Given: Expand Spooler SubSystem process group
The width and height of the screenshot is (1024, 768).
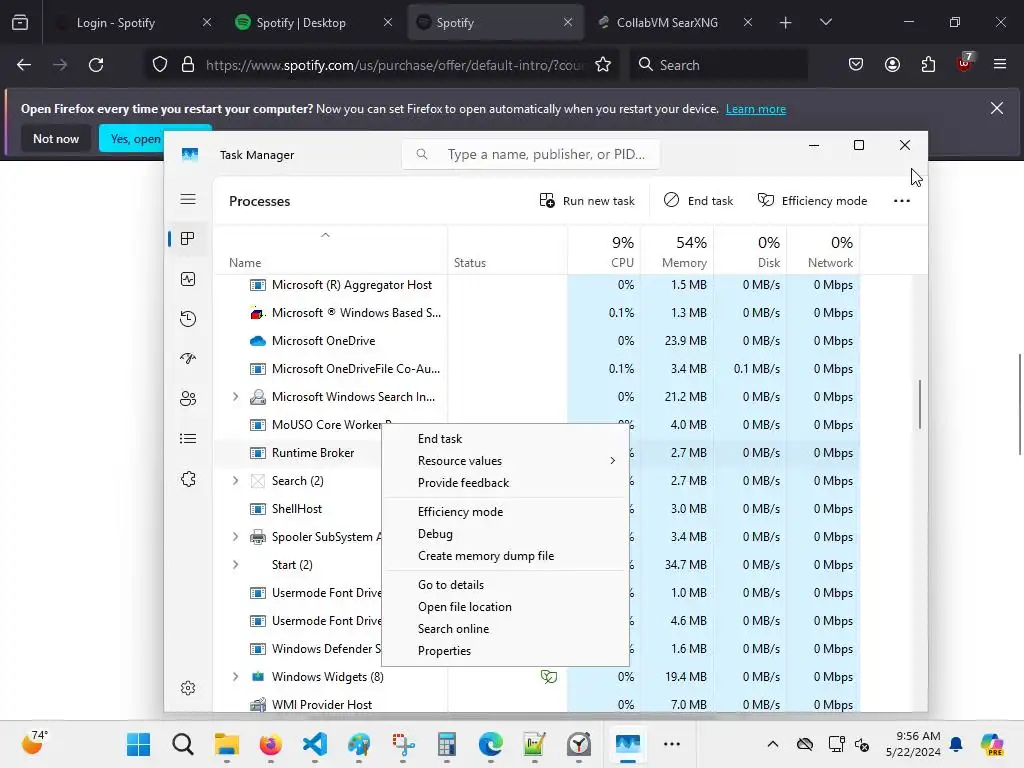Looking at the screenshot, I should coord(235,537).
